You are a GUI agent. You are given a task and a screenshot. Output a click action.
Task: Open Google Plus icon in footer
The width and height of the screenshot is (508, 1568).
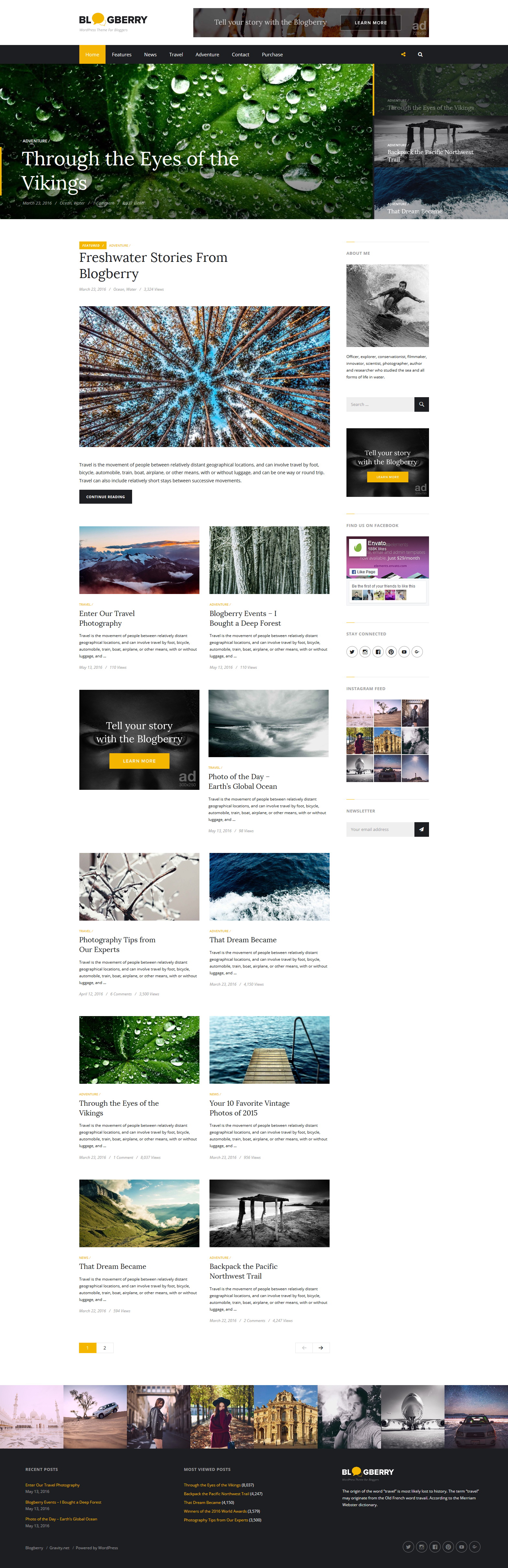point(475,1547)
